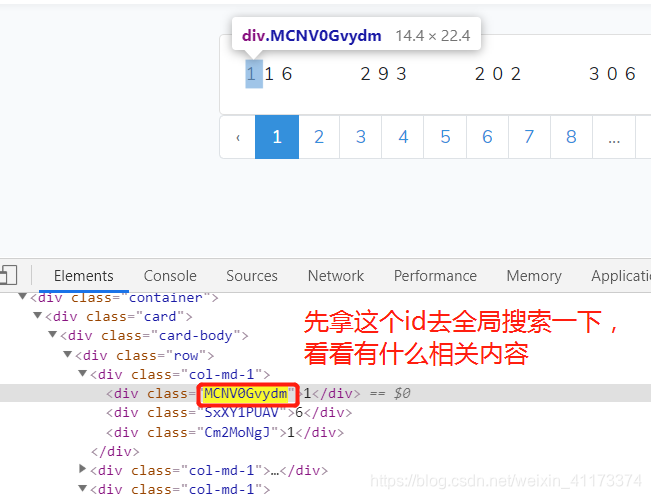
Task: Collapse the div class="container" node
Action: [x=23, y=296]
